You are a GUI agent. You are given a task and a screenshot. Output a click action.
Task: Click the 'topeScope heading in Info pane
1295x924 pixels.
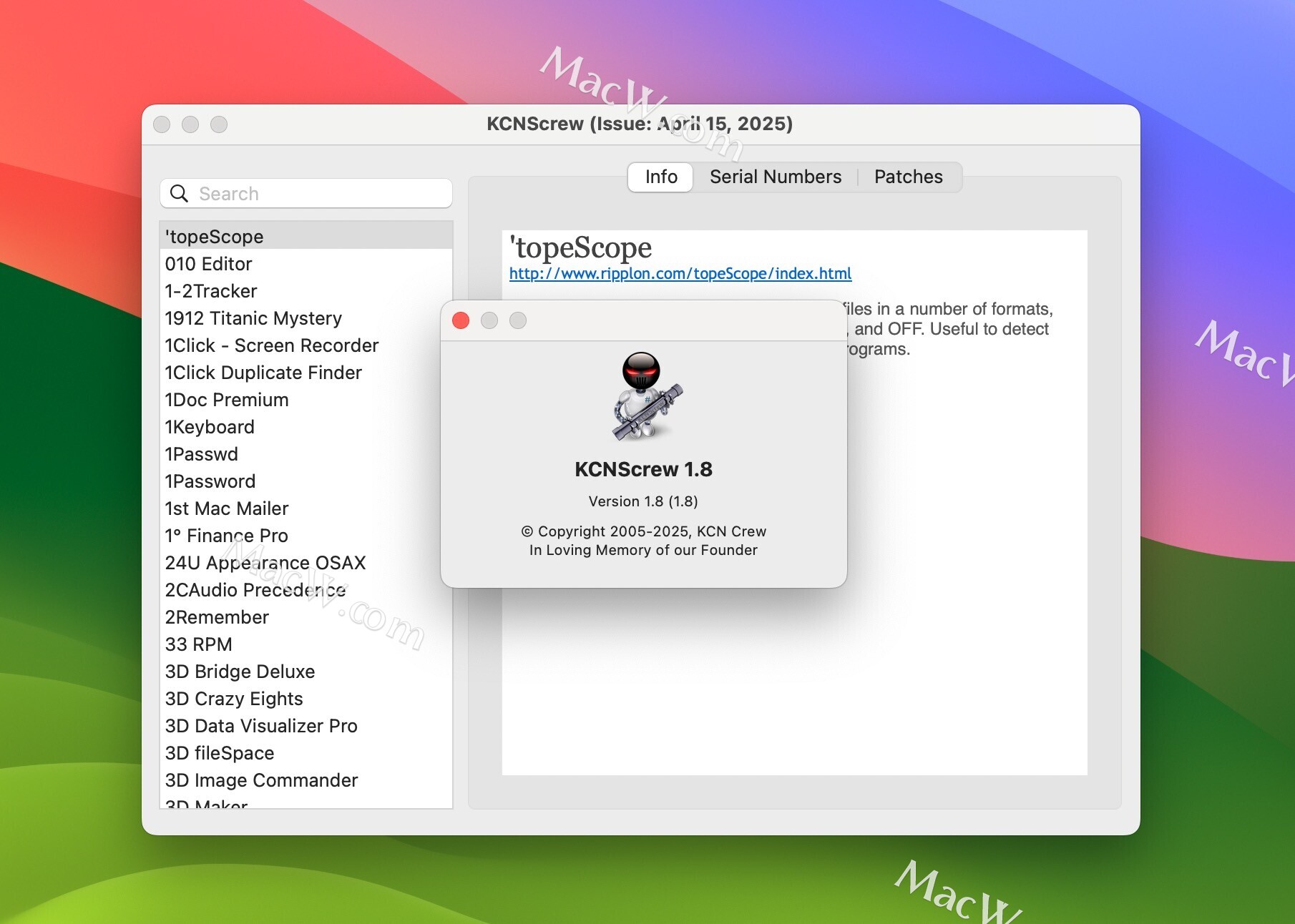[580, 248]
